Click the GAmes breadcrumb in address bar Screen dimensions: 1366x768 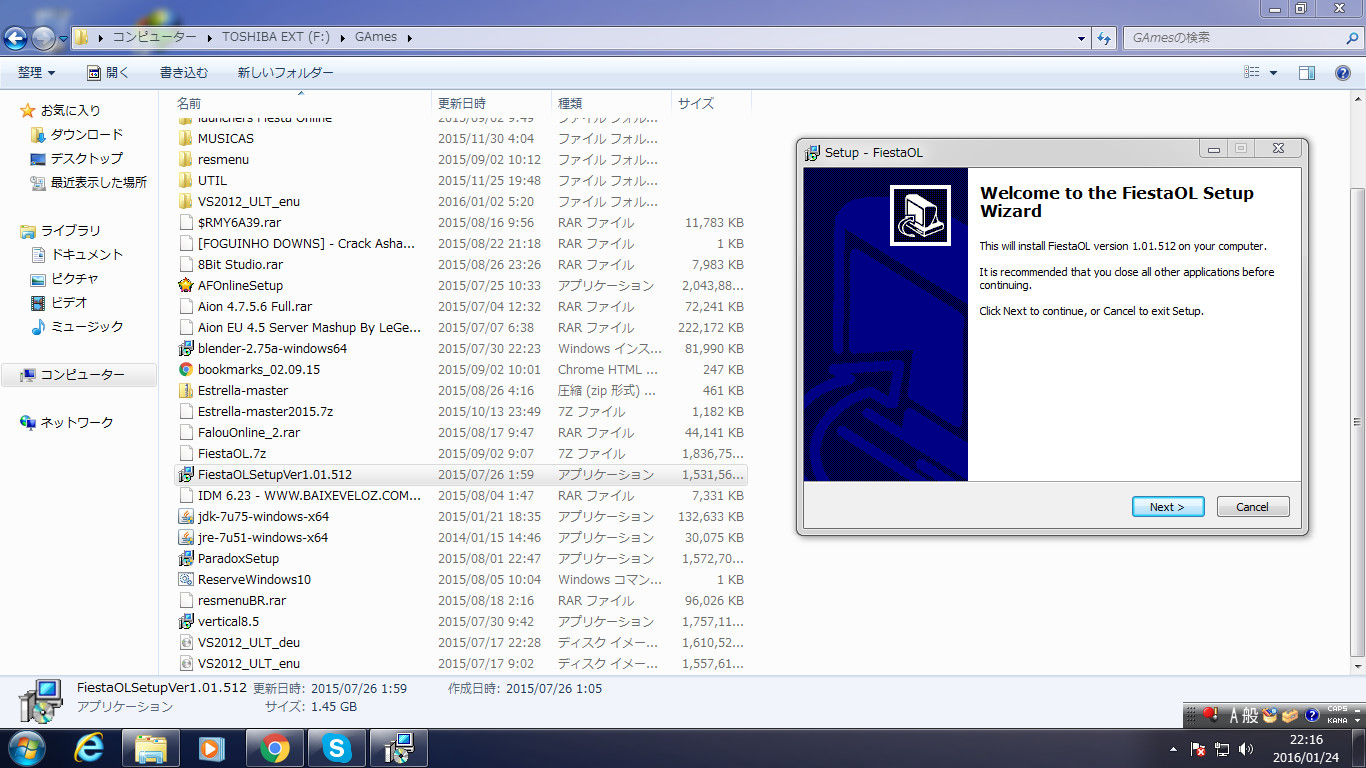click(x=376, y=37)
